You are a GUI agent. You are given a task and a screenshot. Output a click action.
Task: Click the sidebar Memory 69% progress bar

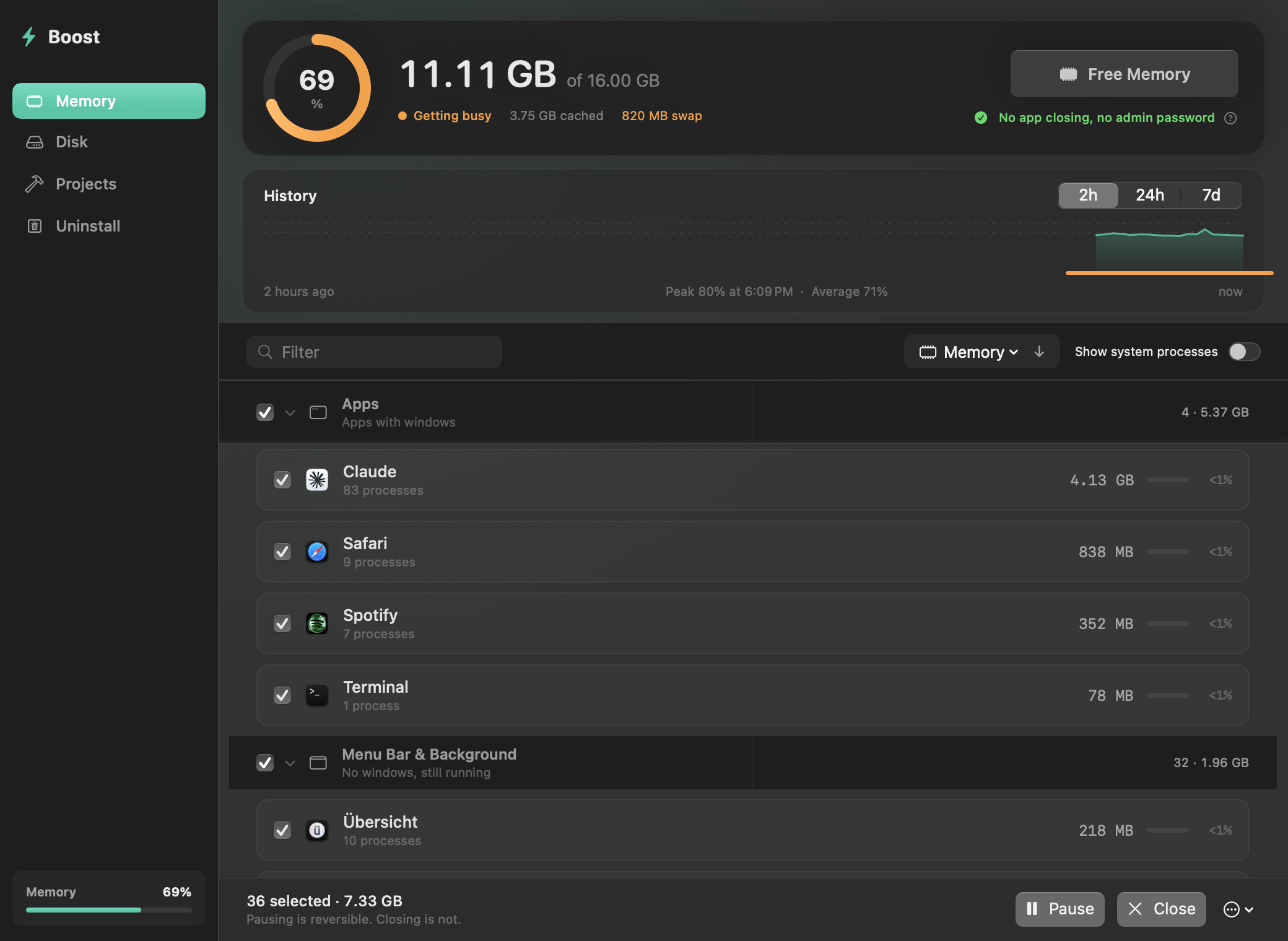(x=109, y=910)
